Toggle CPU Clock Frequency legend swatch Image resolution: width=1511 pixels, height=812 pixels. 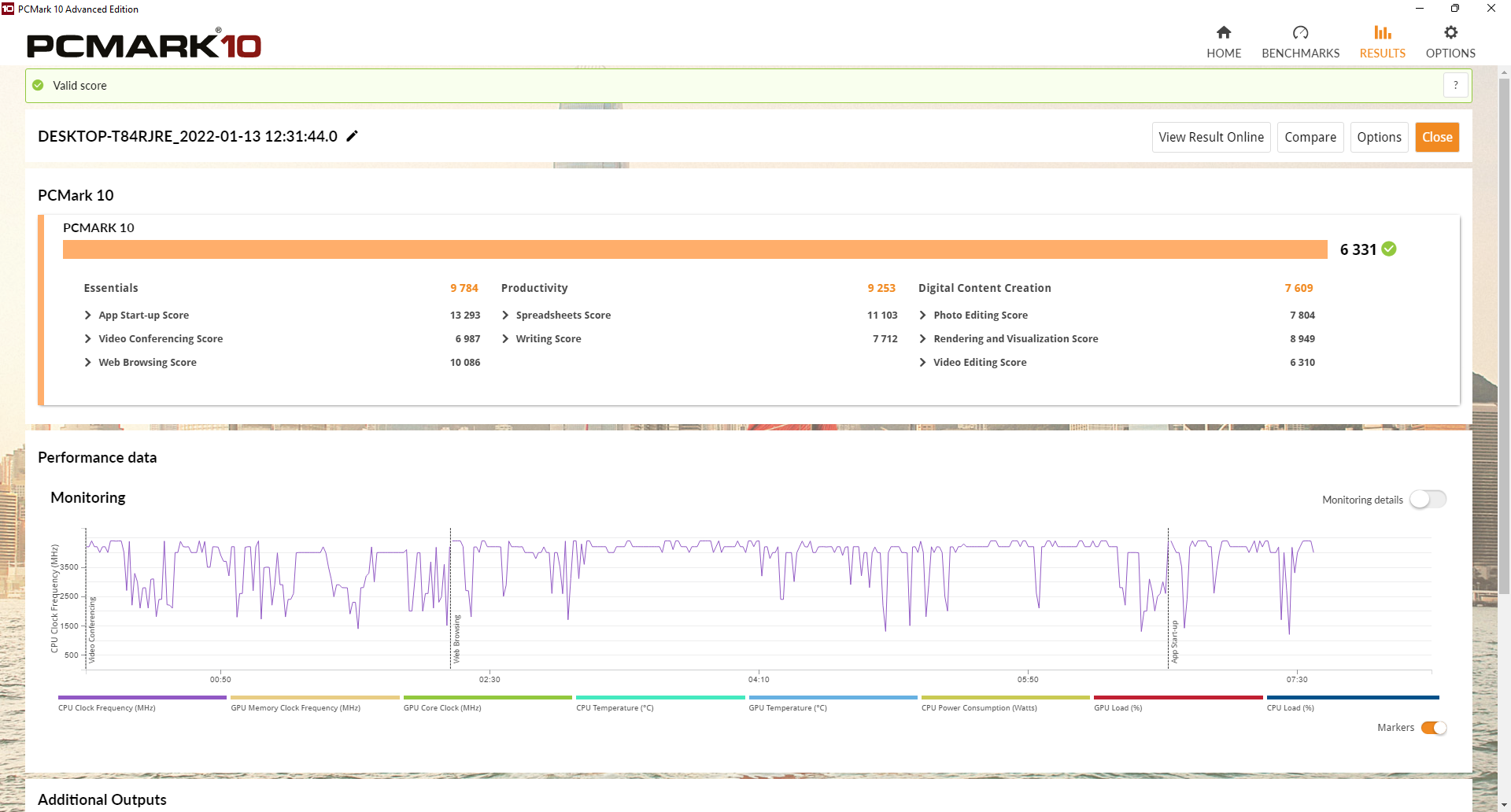pos(142,697)
